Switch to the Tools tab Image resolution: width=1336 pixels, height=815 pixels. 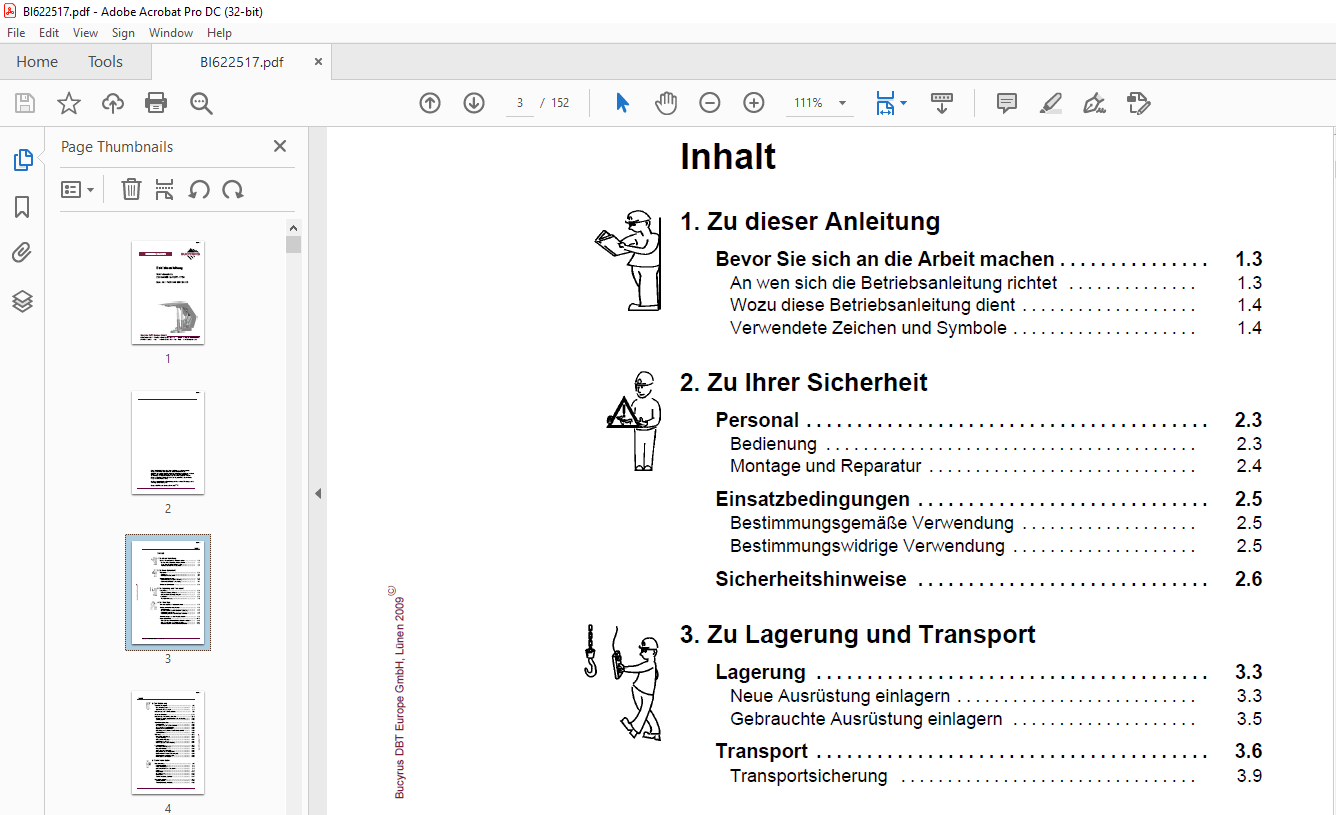105,62
